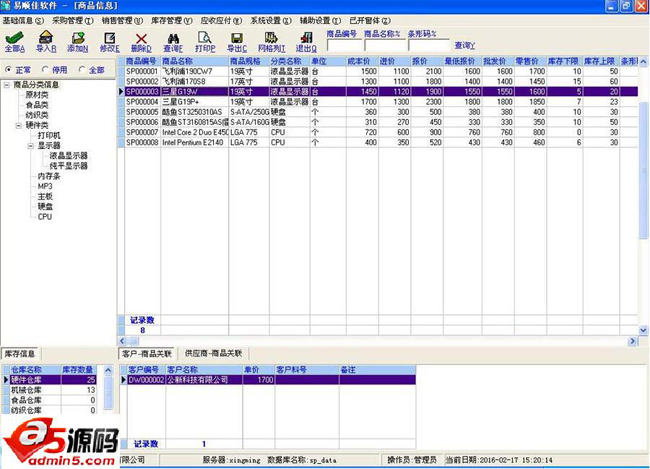
Task: Collapse the 硬件类 tree node
Action: tap(19, 125)
